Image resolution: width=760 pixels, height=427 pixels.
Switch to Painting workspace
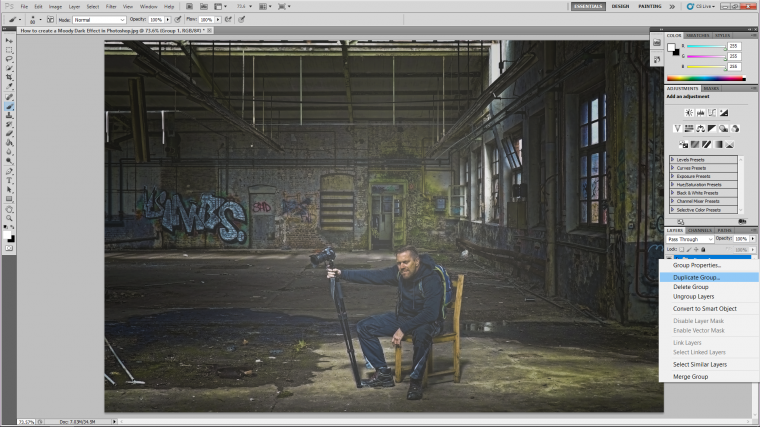(649, 6)
